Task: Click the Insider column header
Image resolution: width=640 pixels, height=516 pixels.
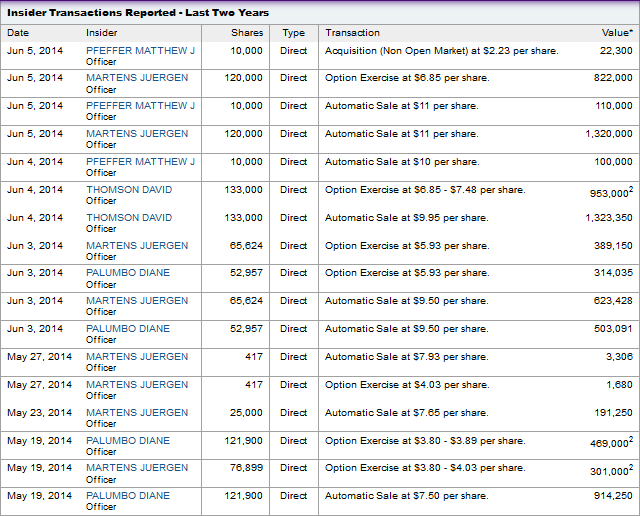Action: pyautogui.click(x=102, y=33)
